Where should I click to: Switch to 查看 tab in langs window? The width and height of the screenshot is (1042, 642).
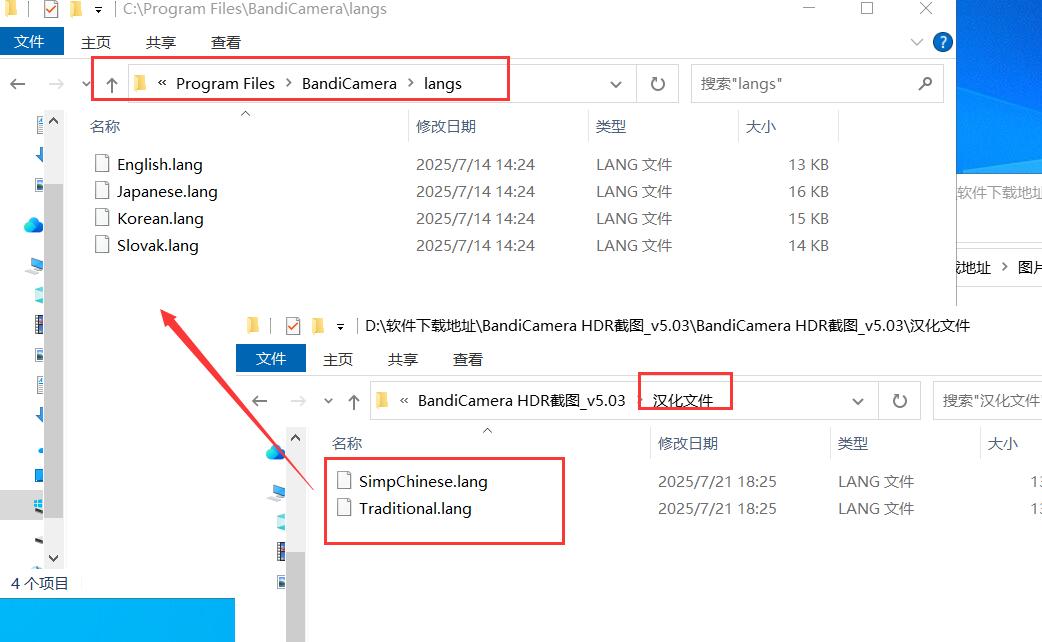click(x=226, y=43)
